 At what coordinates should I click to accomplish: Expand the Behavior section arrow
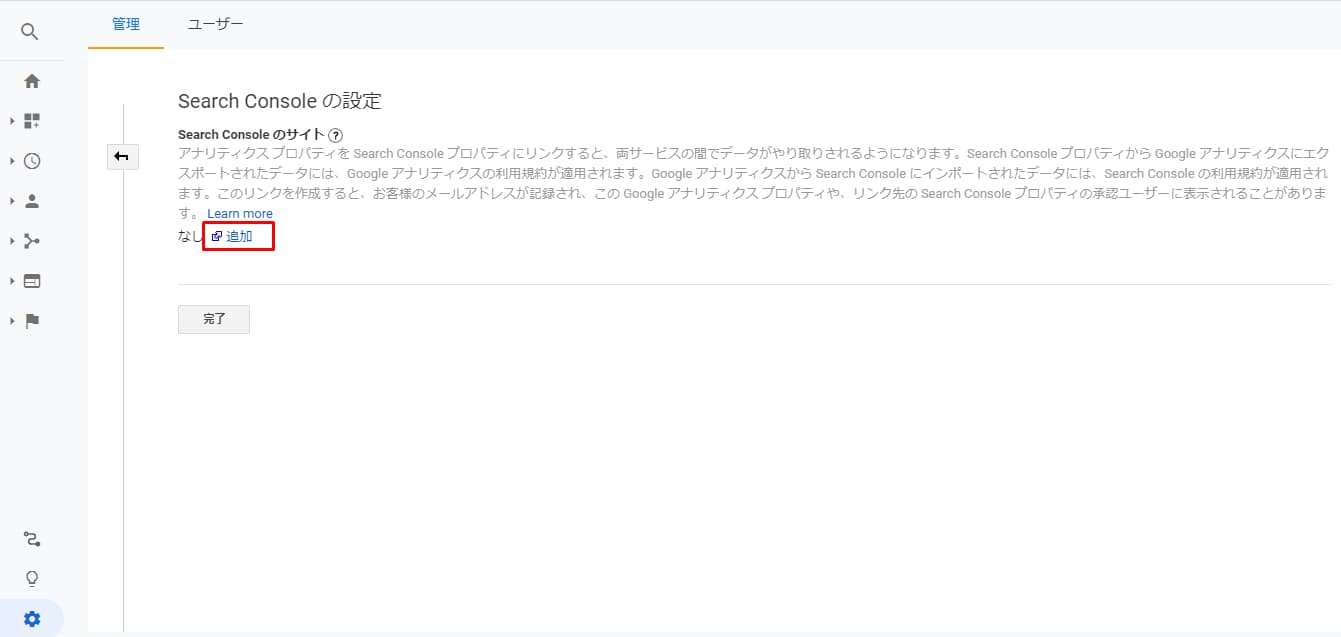point(12,281)
